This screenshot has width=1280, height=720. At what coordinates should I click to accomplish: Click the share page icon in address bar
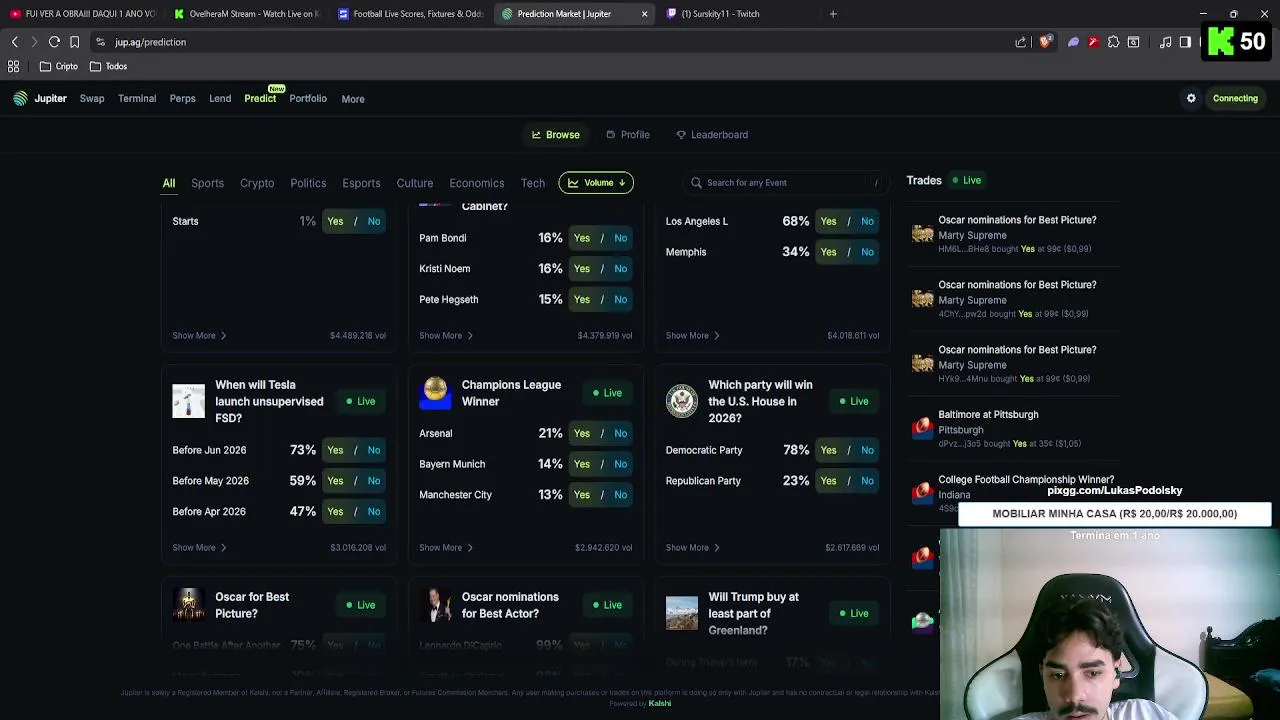1021,42
